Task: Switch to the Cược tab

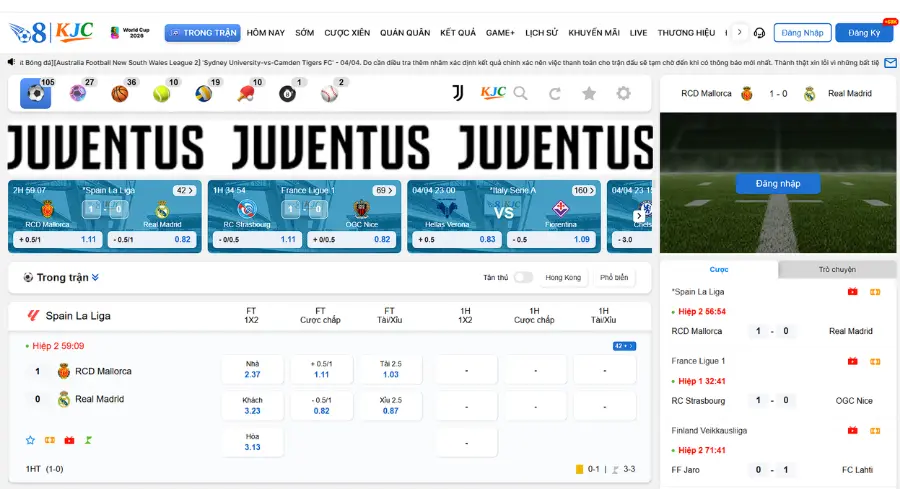Action: (x=719, y=269)
